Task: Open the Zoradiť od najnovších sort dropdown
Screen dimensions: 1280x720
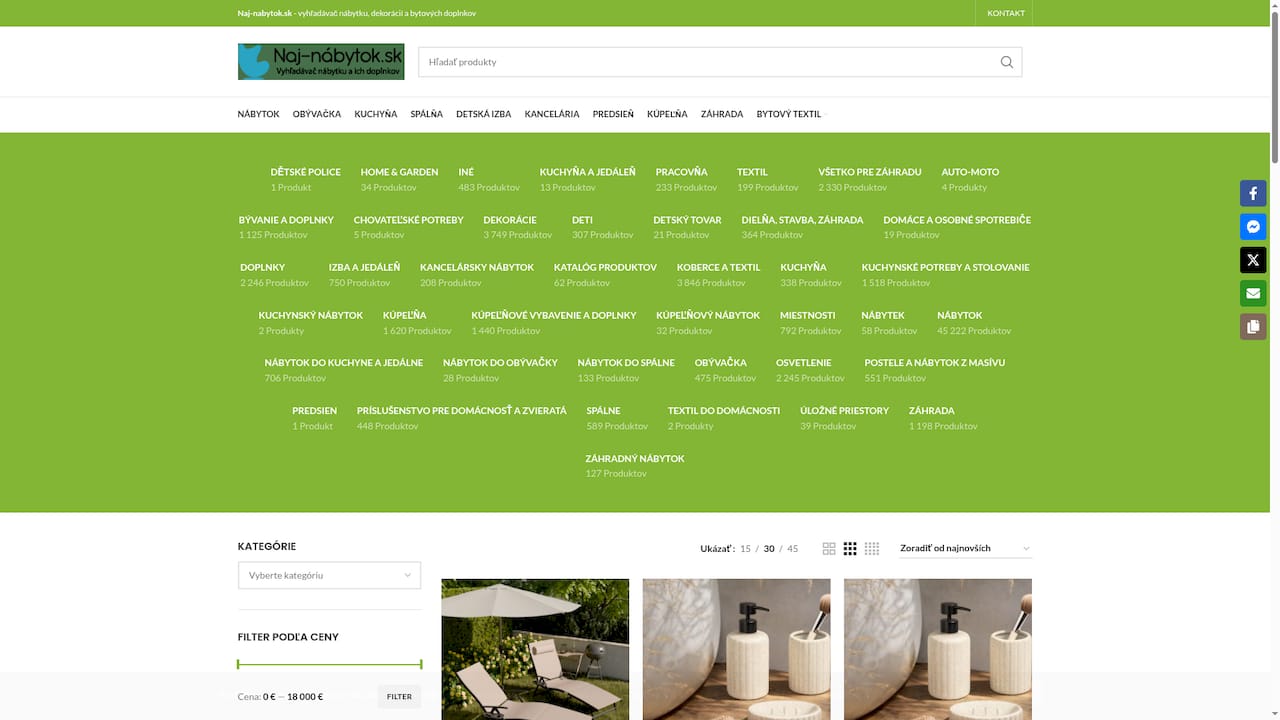Action: point(965,548)
